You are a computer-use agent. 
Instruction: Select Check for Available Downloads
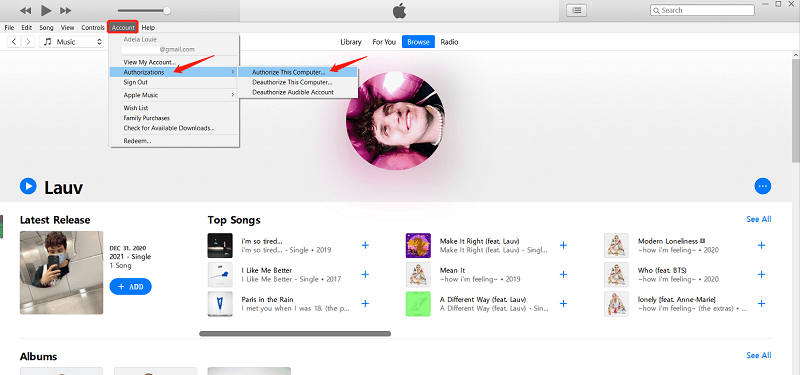tap(174, 128)
